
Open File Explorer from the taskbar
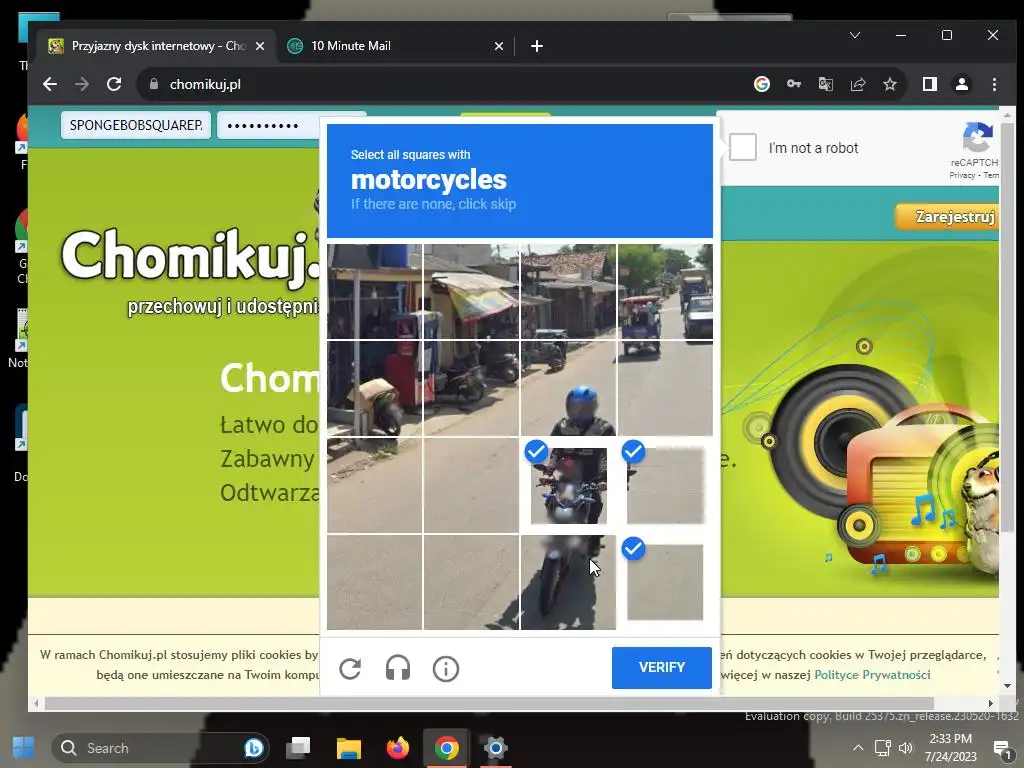click(x=348, y=747)
